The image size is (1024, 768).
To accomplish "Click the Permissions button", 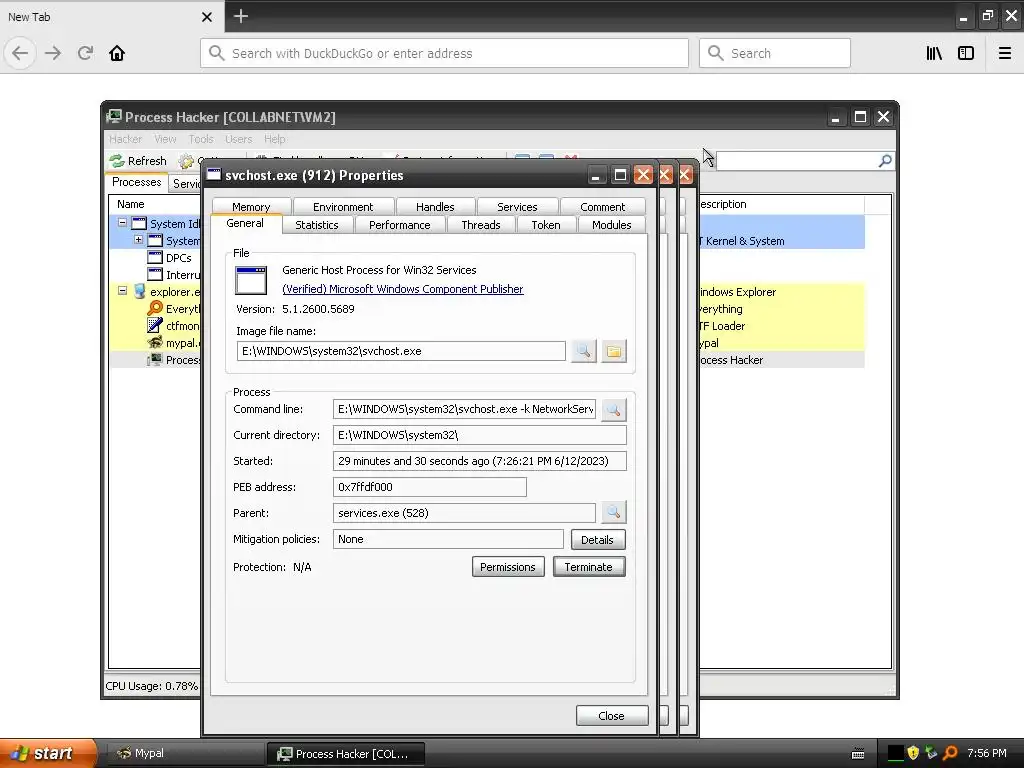I will pos(508,567).
